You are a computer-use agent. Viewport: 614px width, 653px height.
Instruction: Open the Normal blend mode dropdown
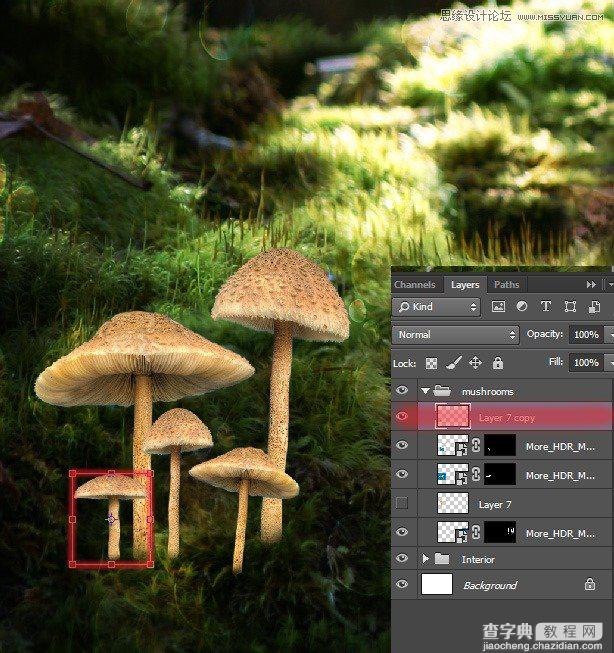click(x=455, y=335)
